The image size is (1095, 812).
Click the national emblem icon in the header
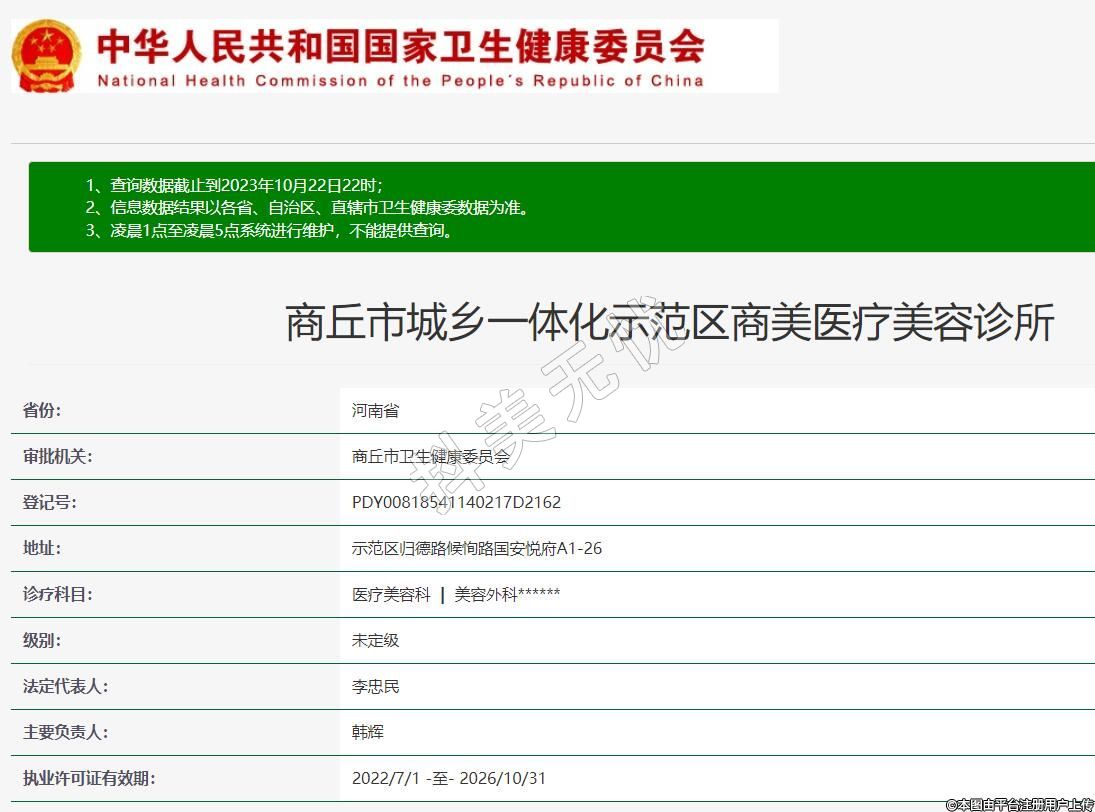coord(47,55)
